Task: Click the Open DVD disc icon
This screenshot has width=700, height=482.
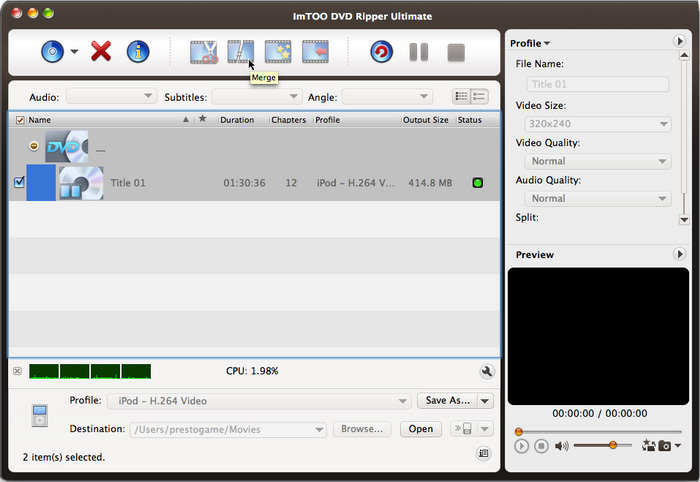Action: 53,52
